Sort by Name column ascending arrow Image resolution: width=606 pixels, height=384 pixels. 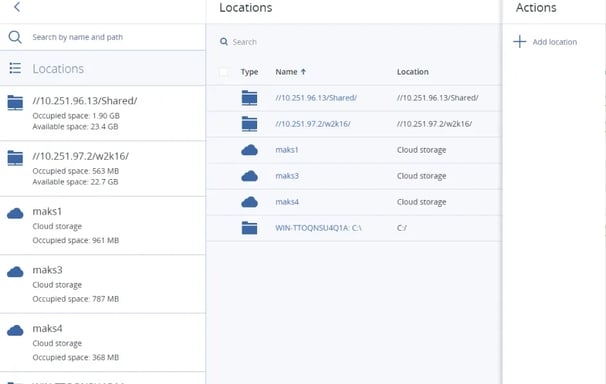tap(303, 71)
